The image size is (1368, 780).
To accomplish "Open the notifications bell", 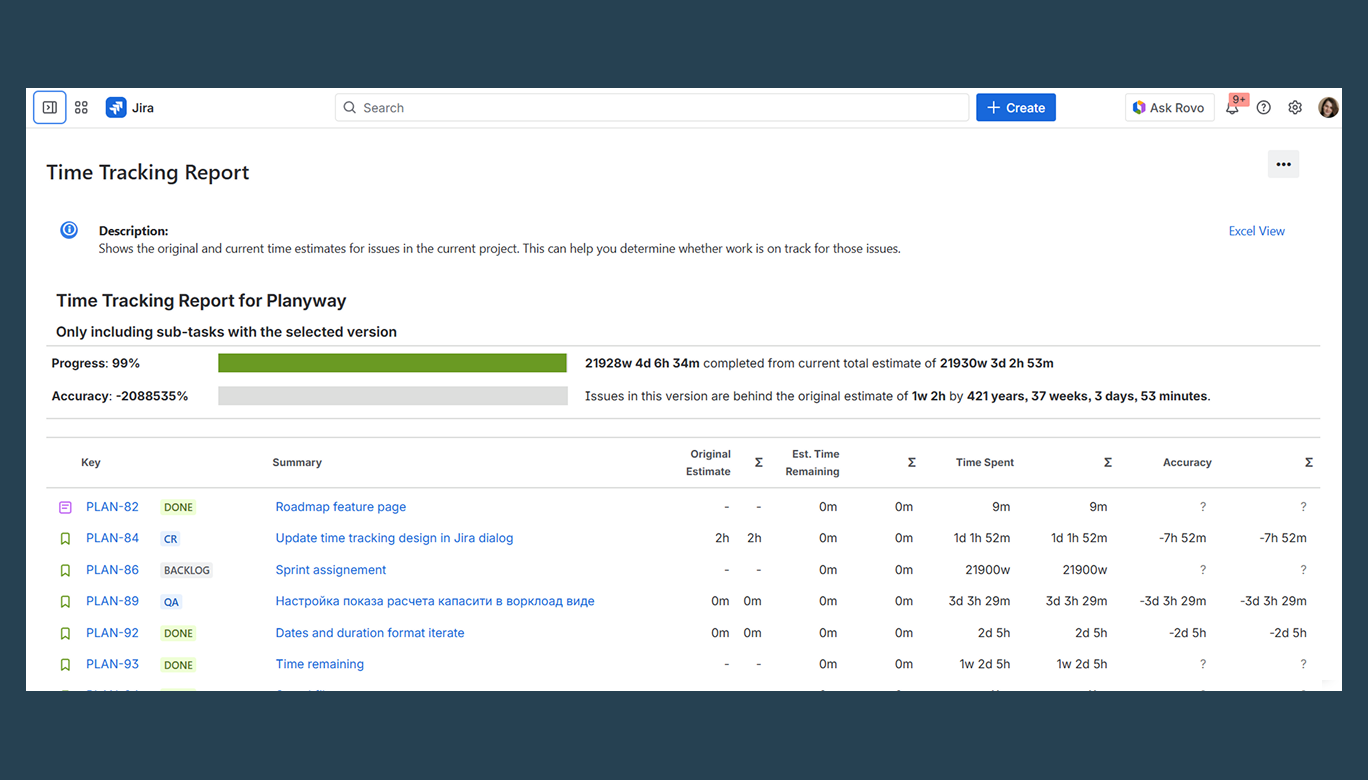I will (x=1232, y=108).
